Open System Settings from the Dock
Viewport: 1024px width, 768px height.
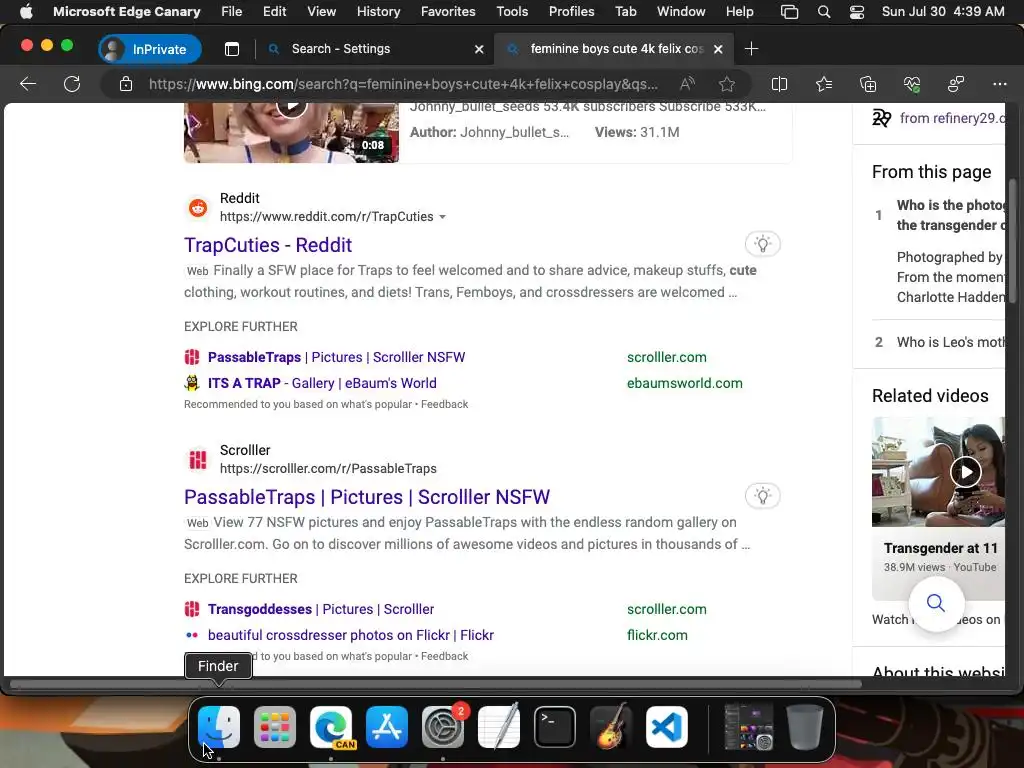click(x=443, y=727)
